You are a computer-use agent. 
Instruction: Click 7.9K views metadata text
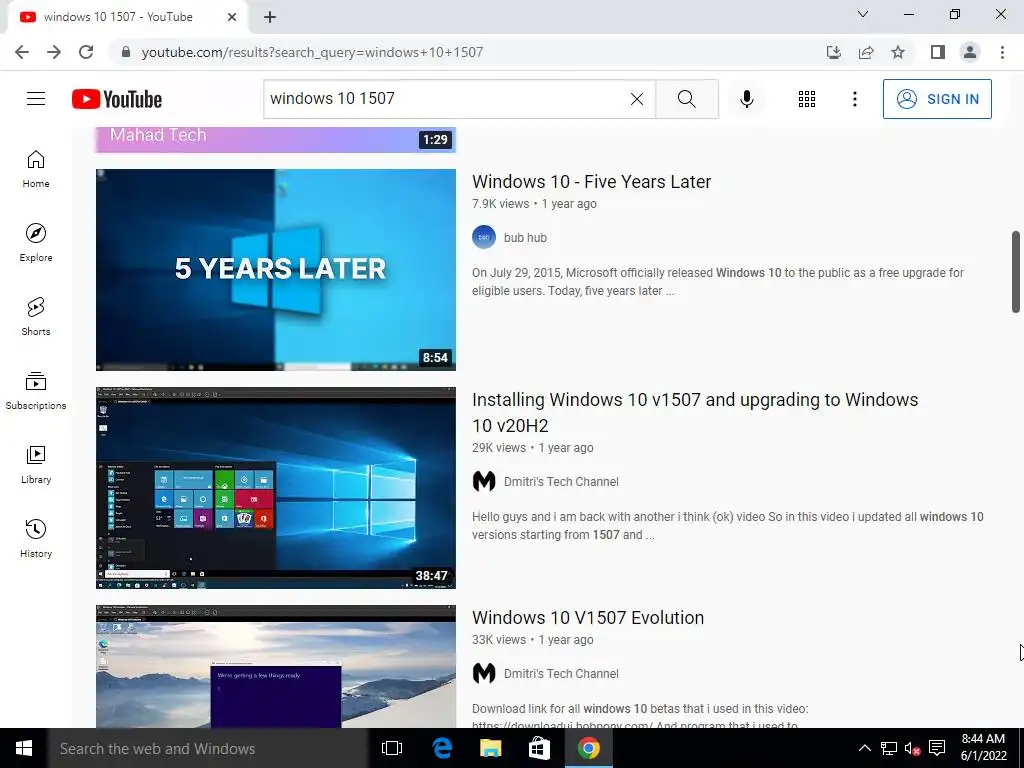pos(500,204)
